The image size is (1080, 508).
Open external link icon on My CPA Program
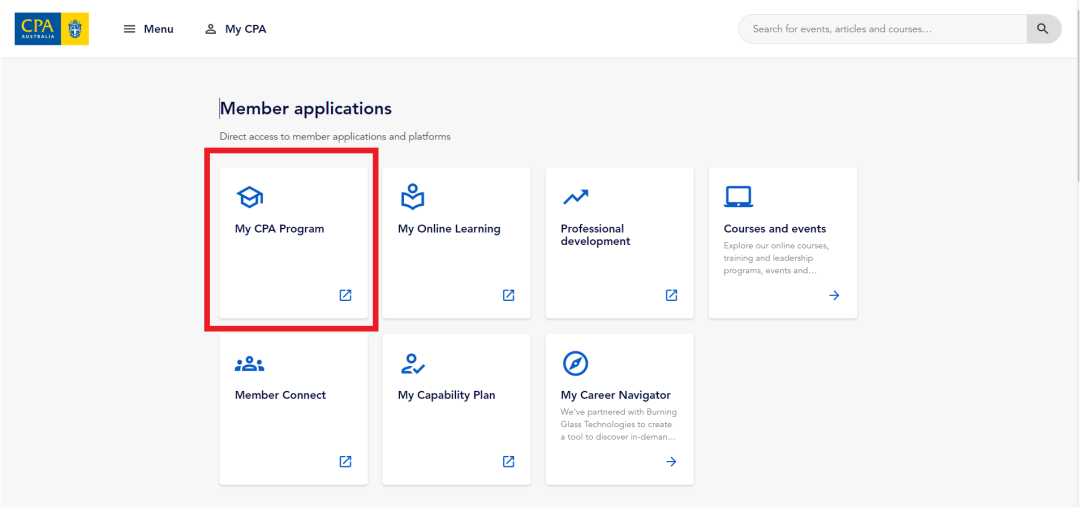[345, 295]
